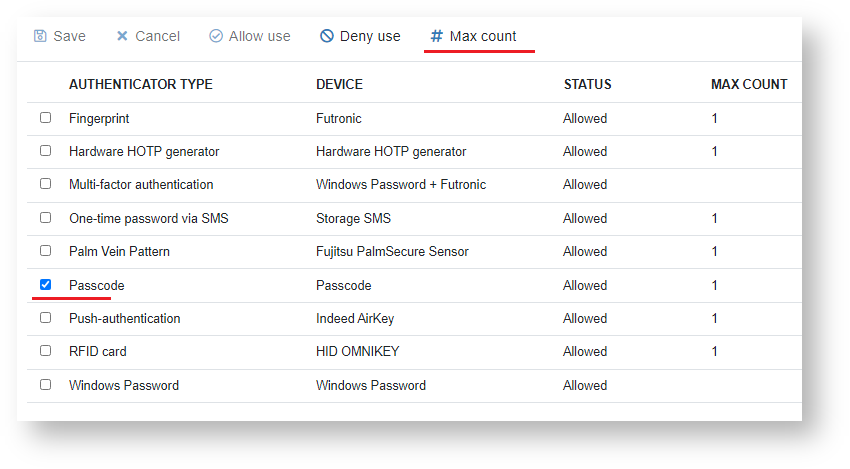Uncheck the Passcode row checkbox
The height and width of the screenshot is (469, 850).
click(45, 285)
